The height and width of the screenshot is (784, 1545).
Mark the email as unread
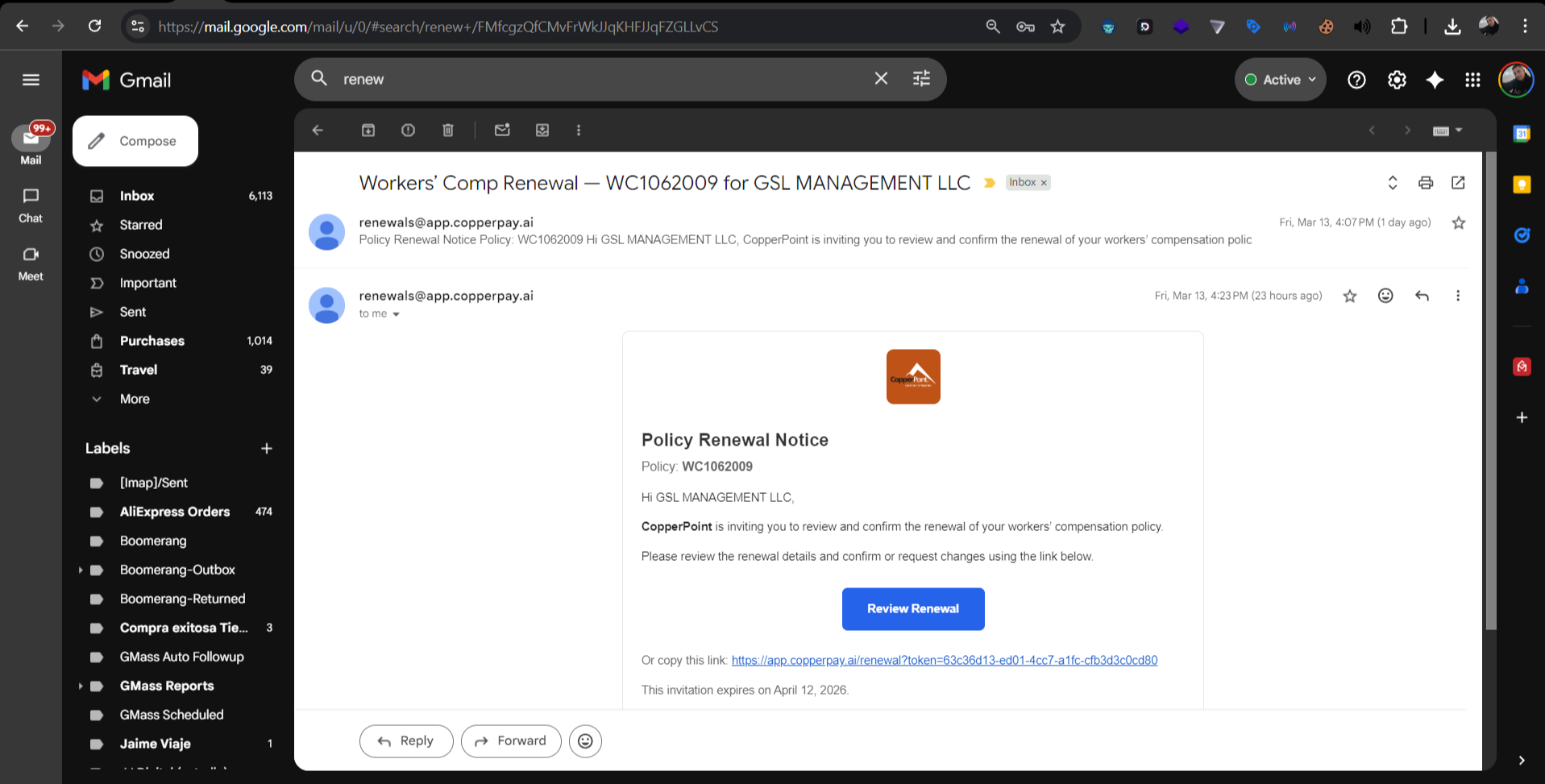point(502,131)
